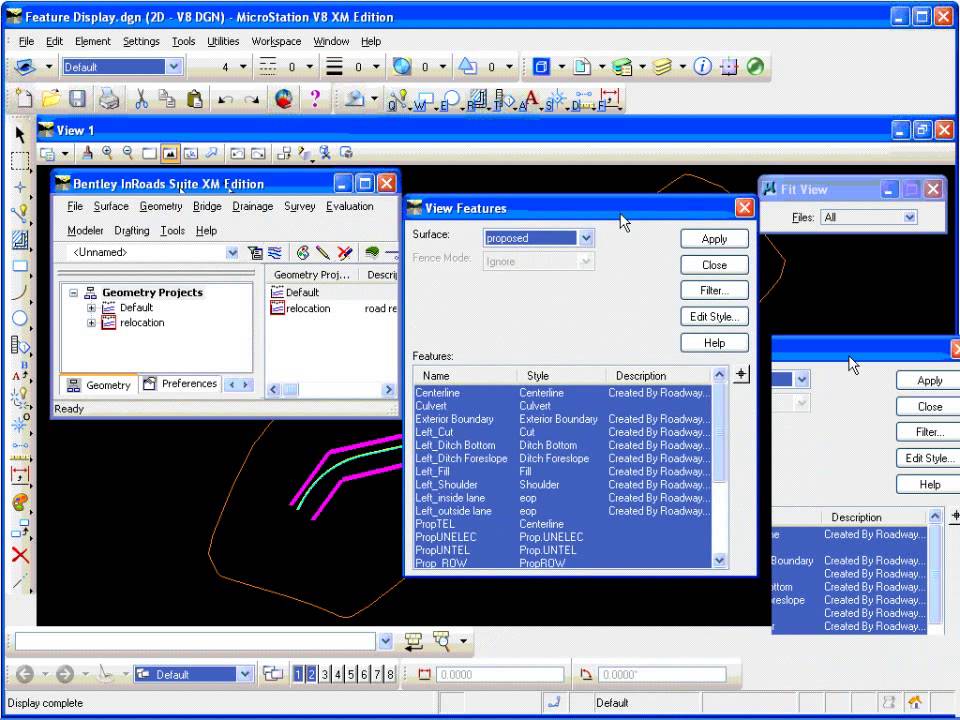Open the Surface dropdown showing proposed

586,238
